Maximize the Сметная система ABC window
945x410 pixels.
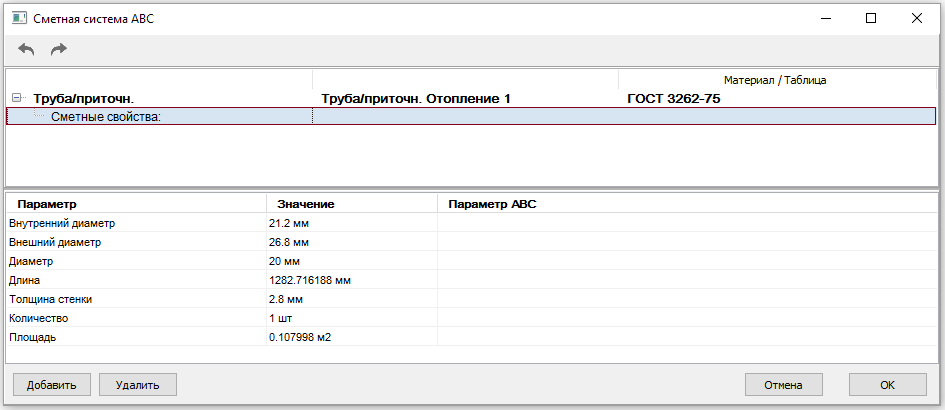coord(871,18)
